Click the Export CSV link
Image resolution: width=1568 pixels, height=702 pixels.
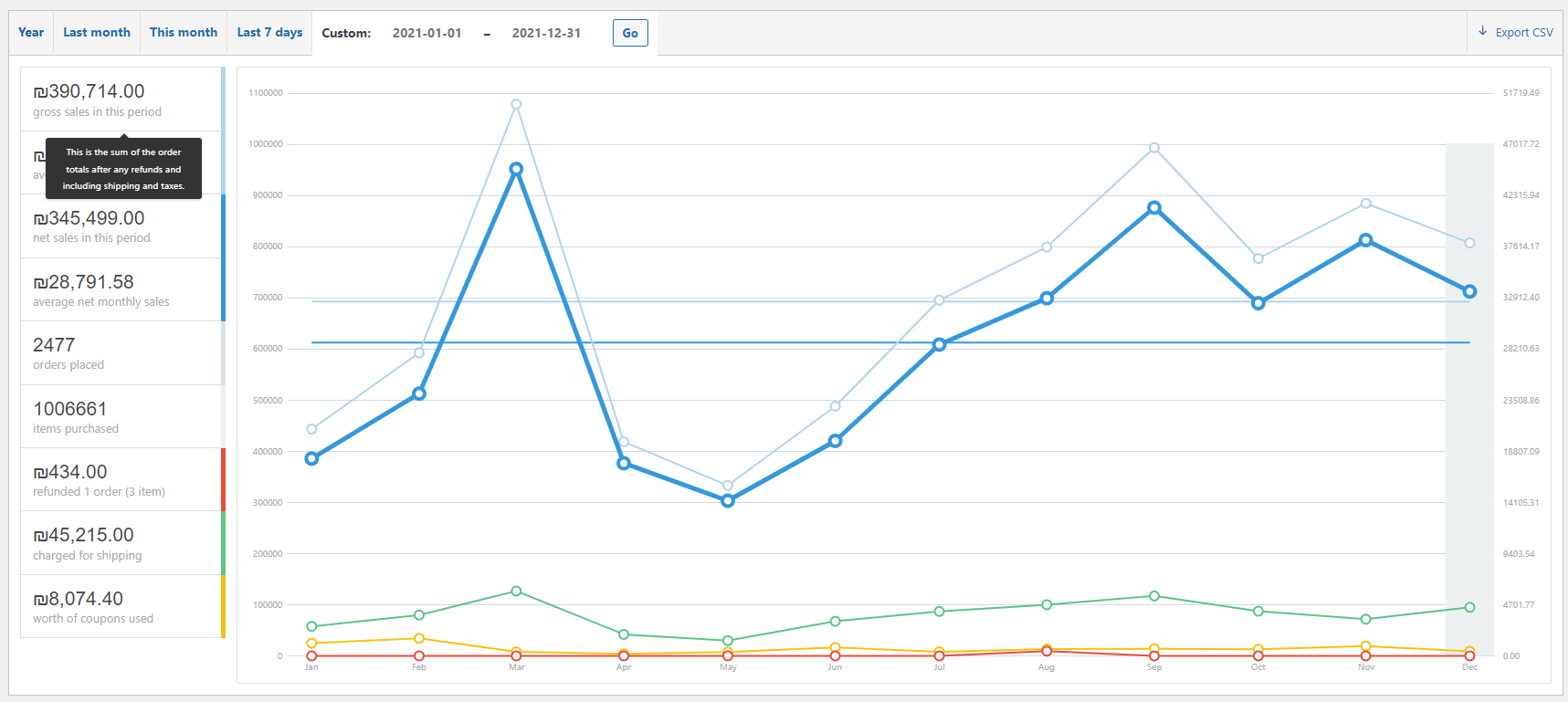(1516, 33)
